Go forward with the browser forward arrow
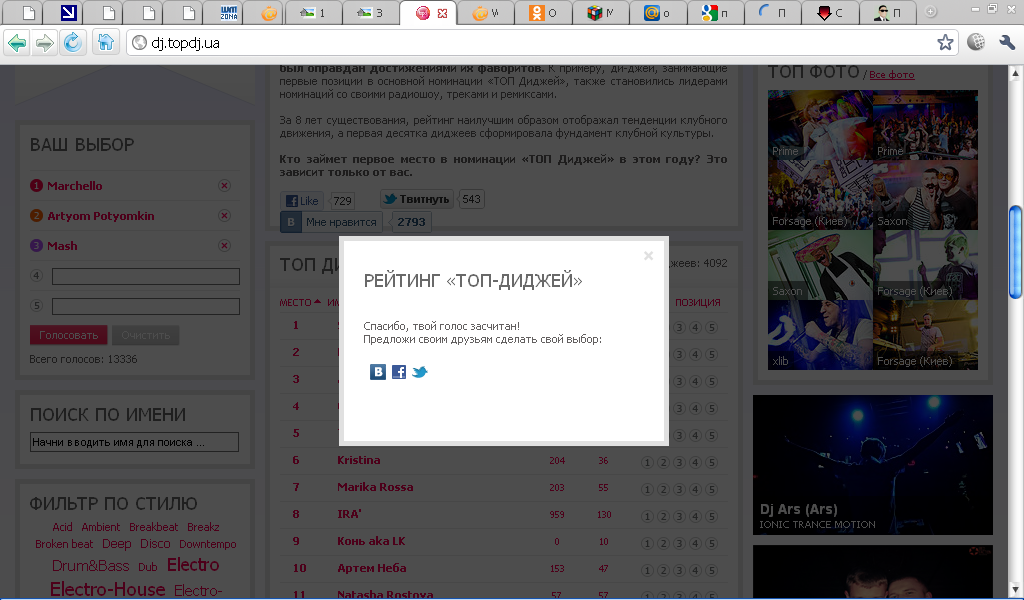The image size is (1024, 600). click(44, 43)
